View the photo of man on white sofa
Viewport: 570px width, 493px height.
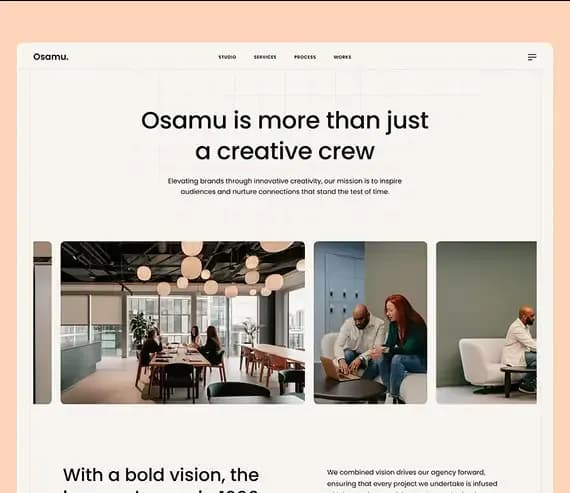(x=486, y=322)
